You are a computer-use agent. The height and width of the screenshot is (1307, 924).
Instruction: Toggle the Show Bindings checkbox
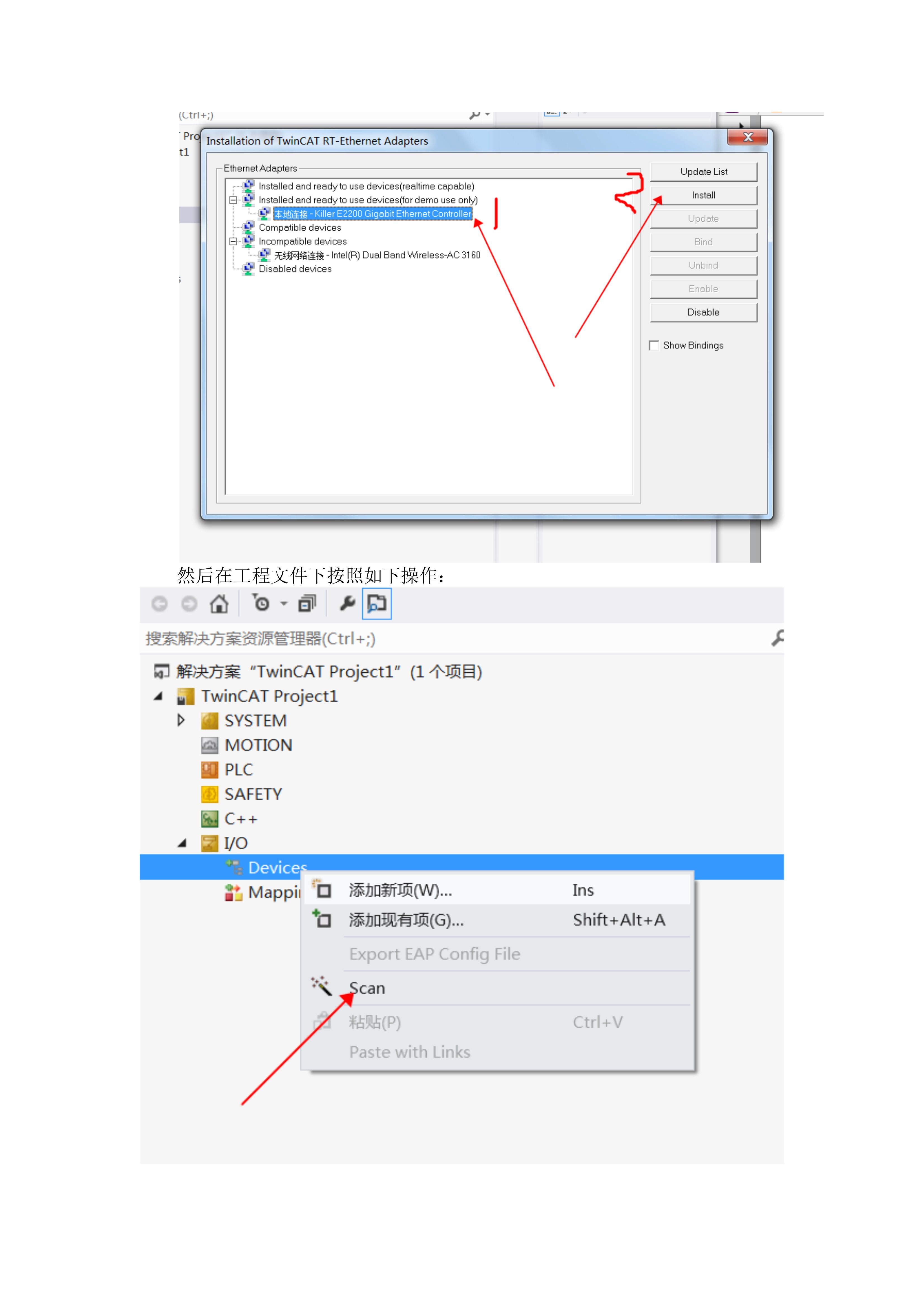pos(654,345)
